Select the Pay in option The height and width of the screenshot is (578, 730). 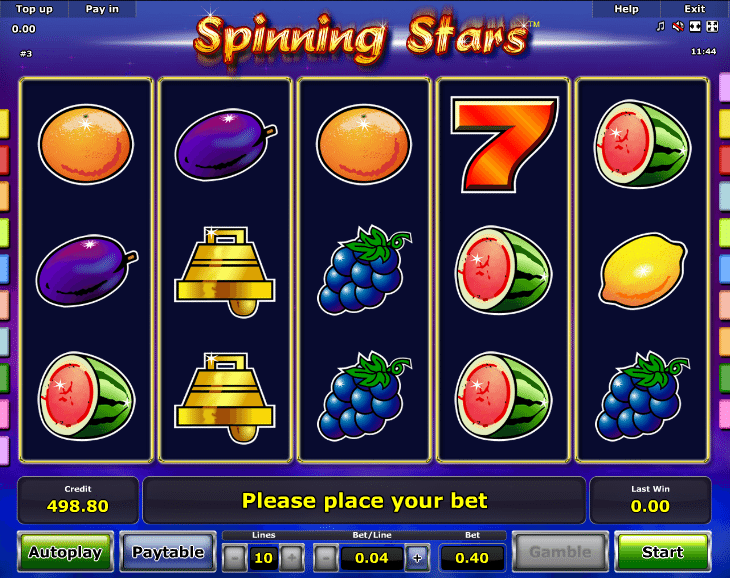point(102,9)
